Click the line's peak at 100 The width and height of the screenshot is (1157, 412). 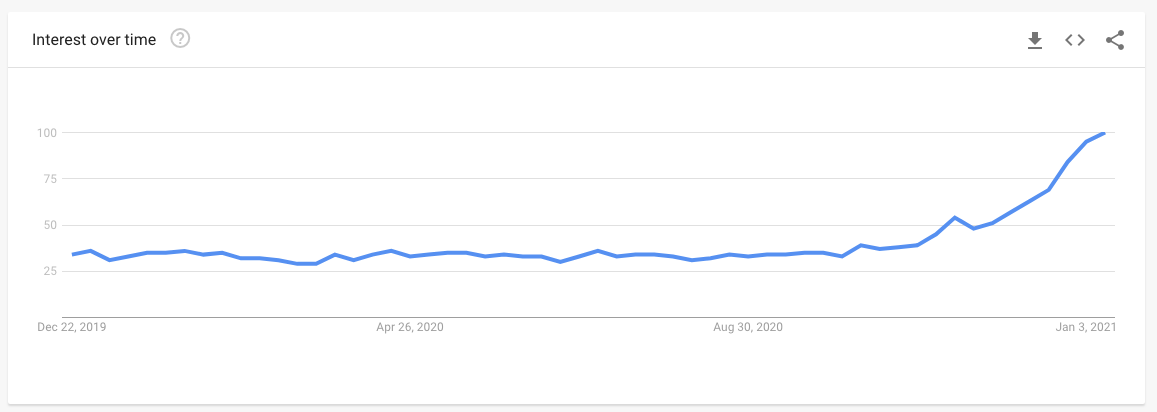coord(1104,133)
